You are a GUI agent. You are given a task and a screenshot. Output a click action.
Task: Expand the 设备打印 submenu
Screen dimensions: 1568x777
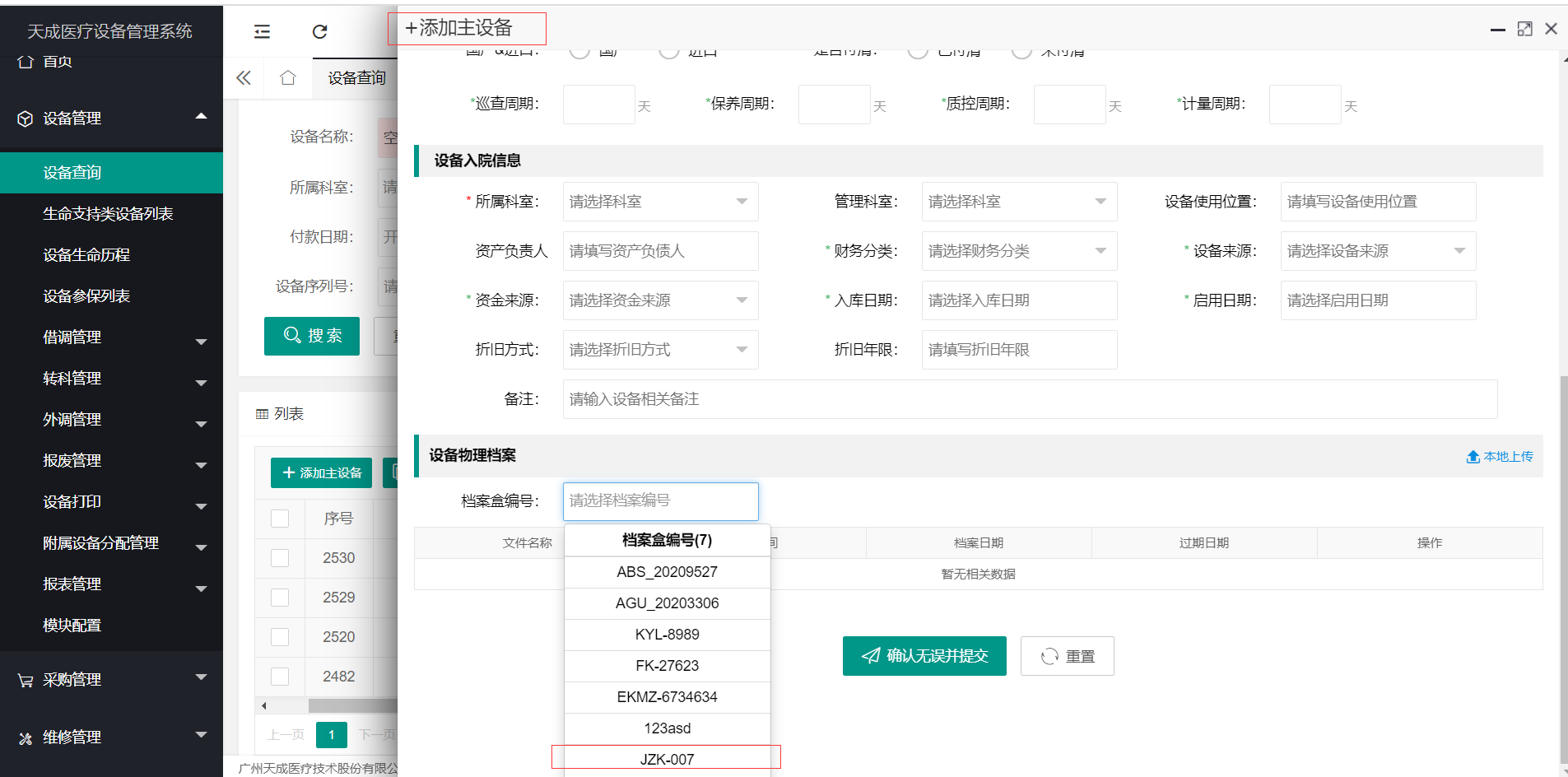click(201, 506)
